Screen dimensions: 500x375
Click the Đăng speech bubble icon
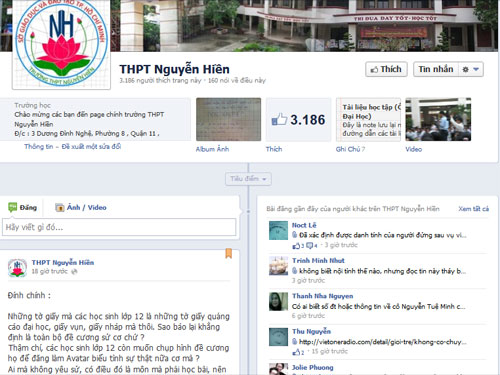point(13,207)
